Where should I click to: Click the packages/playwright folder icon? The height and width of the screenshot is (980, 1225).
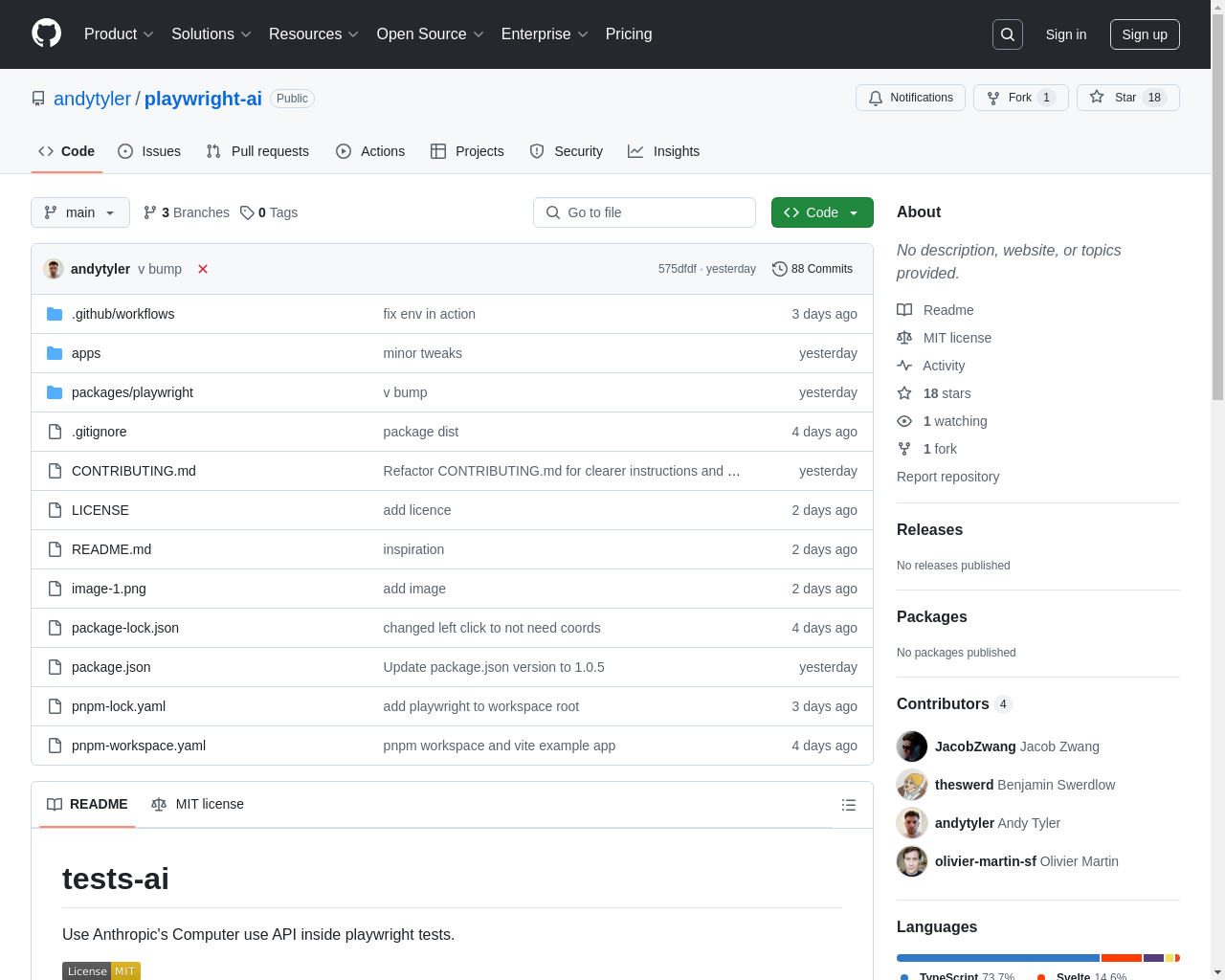point(55,392)
